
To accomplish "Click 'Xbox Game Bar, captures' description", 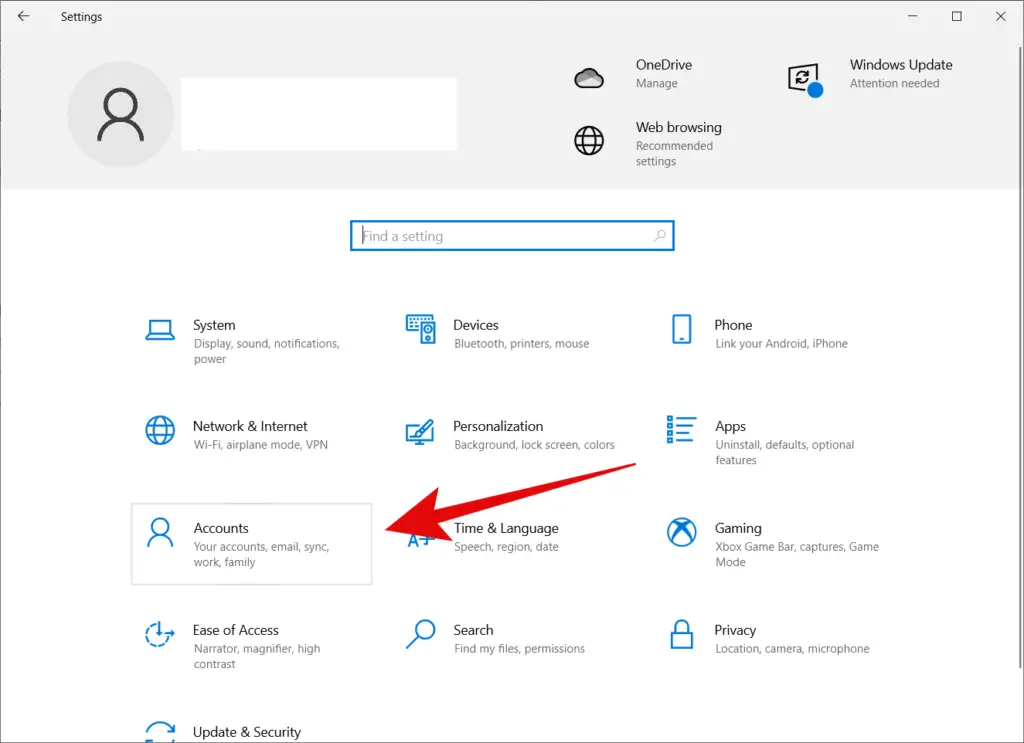I will point(797,554).
